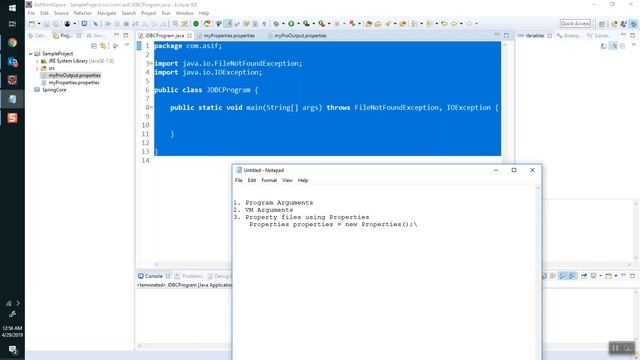This screenshot has width=640, height=360.
Task: Select the Problems view tab
Action: (189, 276)
